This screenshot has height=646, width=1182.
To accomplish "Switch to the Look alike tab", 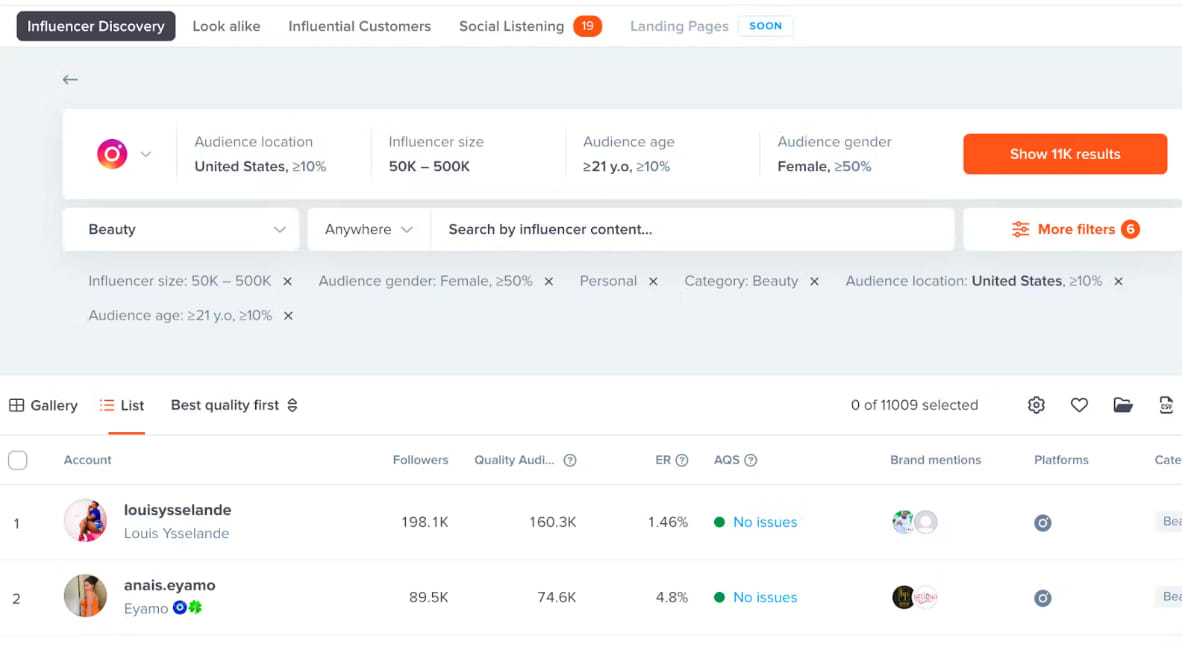I will coord(226,26).
